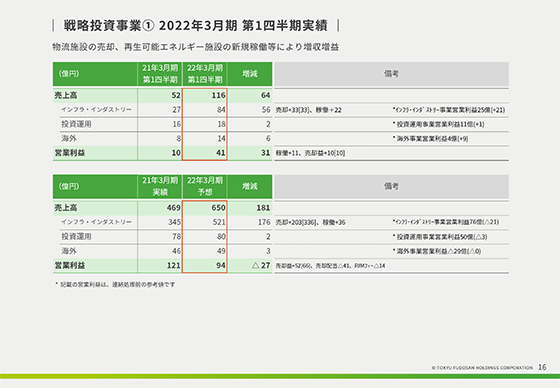Click the note 投資運用事業営業利益11億(+1)
The image size is (560, 388).
coord(439,124)
